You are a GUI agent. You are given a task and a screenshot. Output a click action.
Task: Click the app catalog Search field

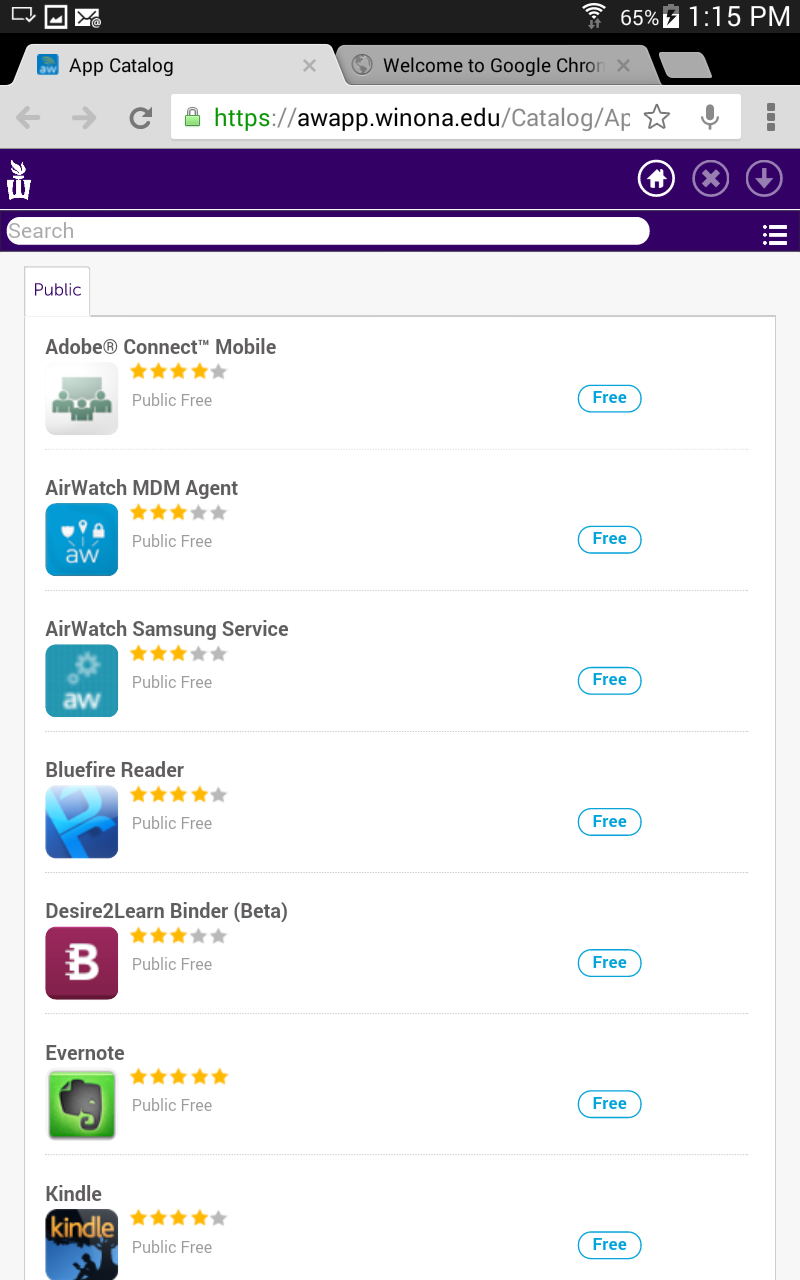[x=327, y=231]
